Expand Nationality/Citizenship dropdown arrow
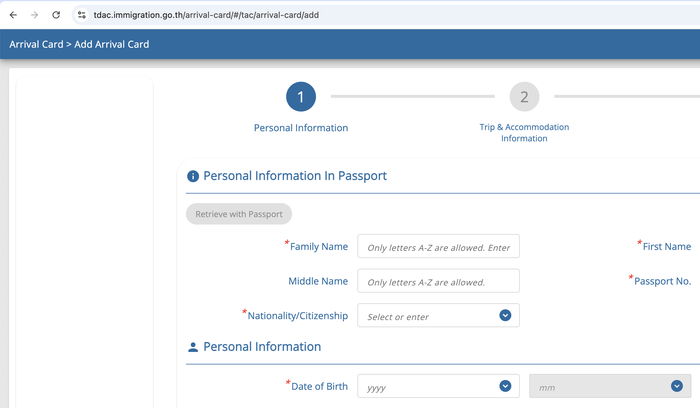Screen dimensions: 700x408 click(x=505, y=316)
